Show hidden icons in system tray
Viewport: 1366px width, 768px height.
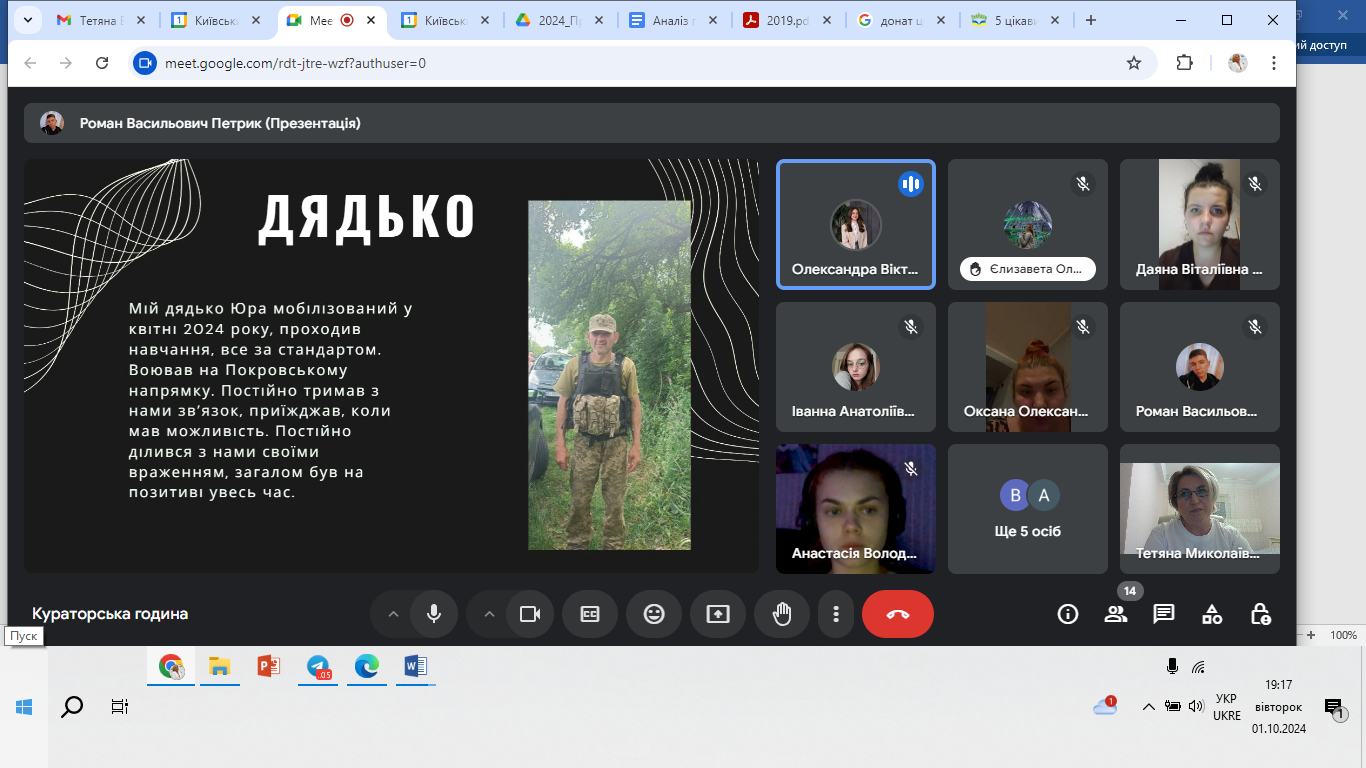pos(1148,707)
